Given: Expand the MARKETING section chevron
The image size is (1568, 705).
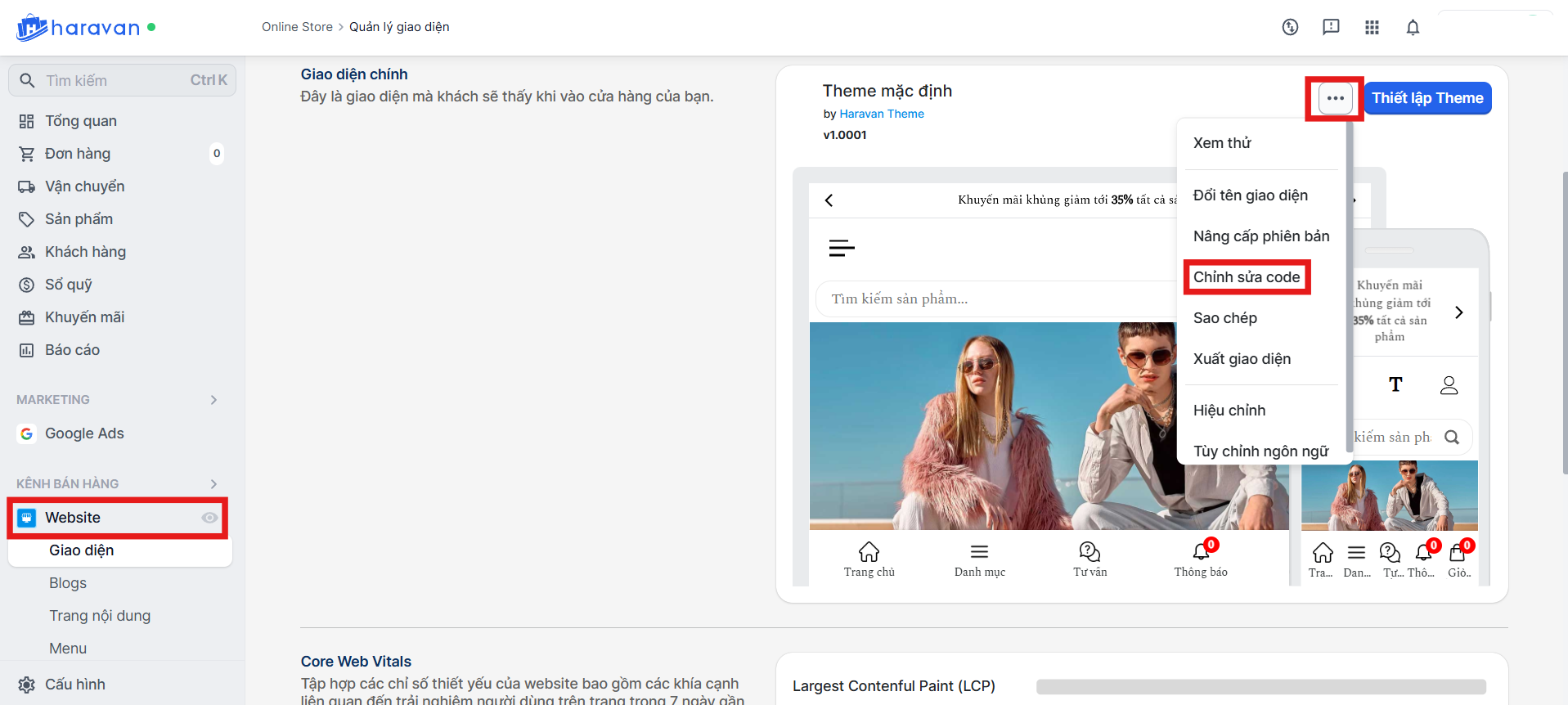Looking at the screenshot, I should 213,400.
